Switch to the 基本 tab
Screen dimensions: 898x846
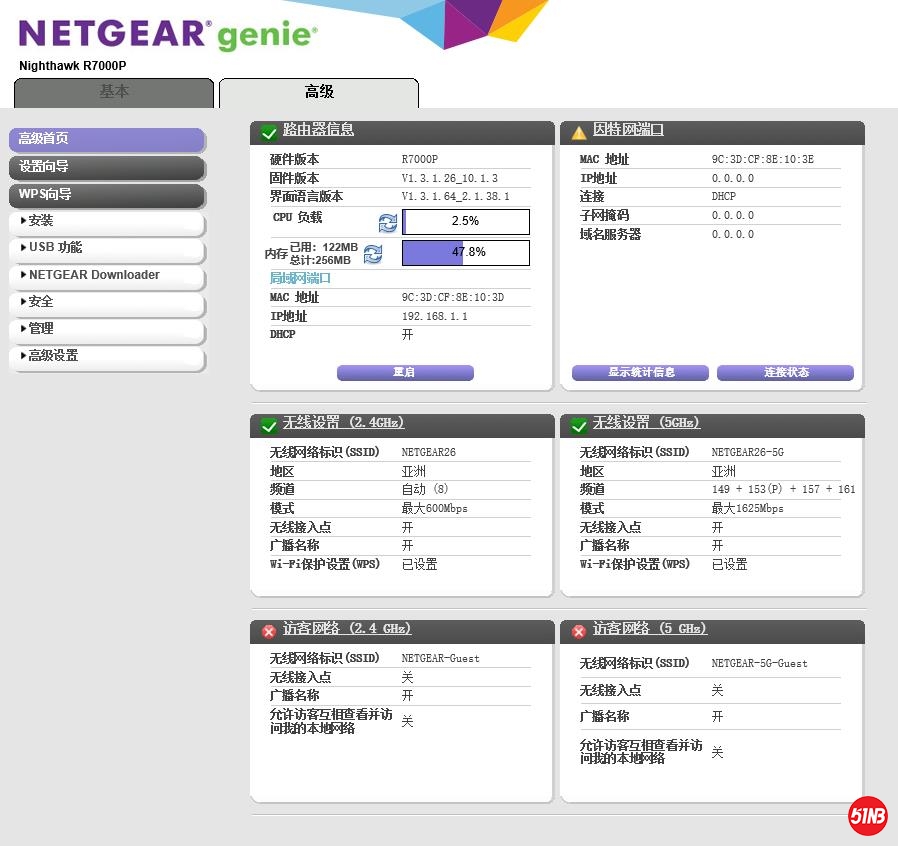point(114,92)
